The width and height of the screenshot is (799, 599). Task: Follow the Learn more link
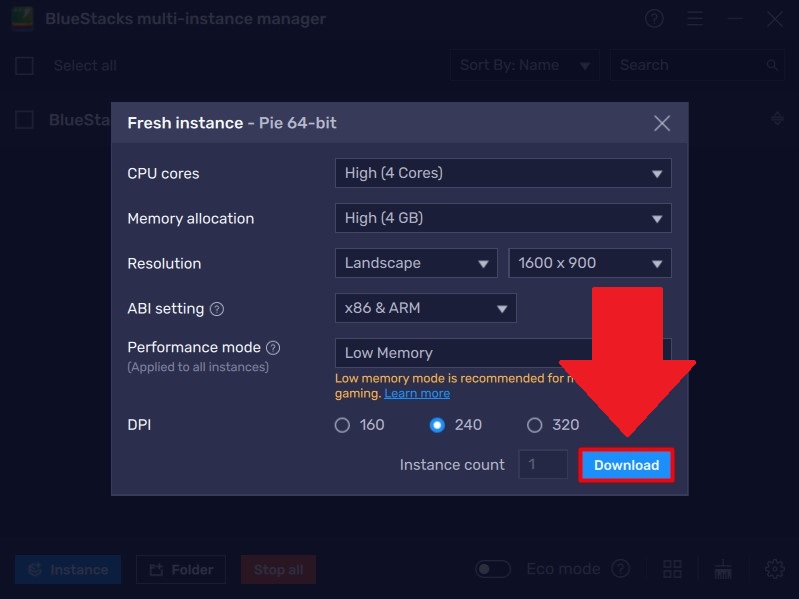[417, 393]
